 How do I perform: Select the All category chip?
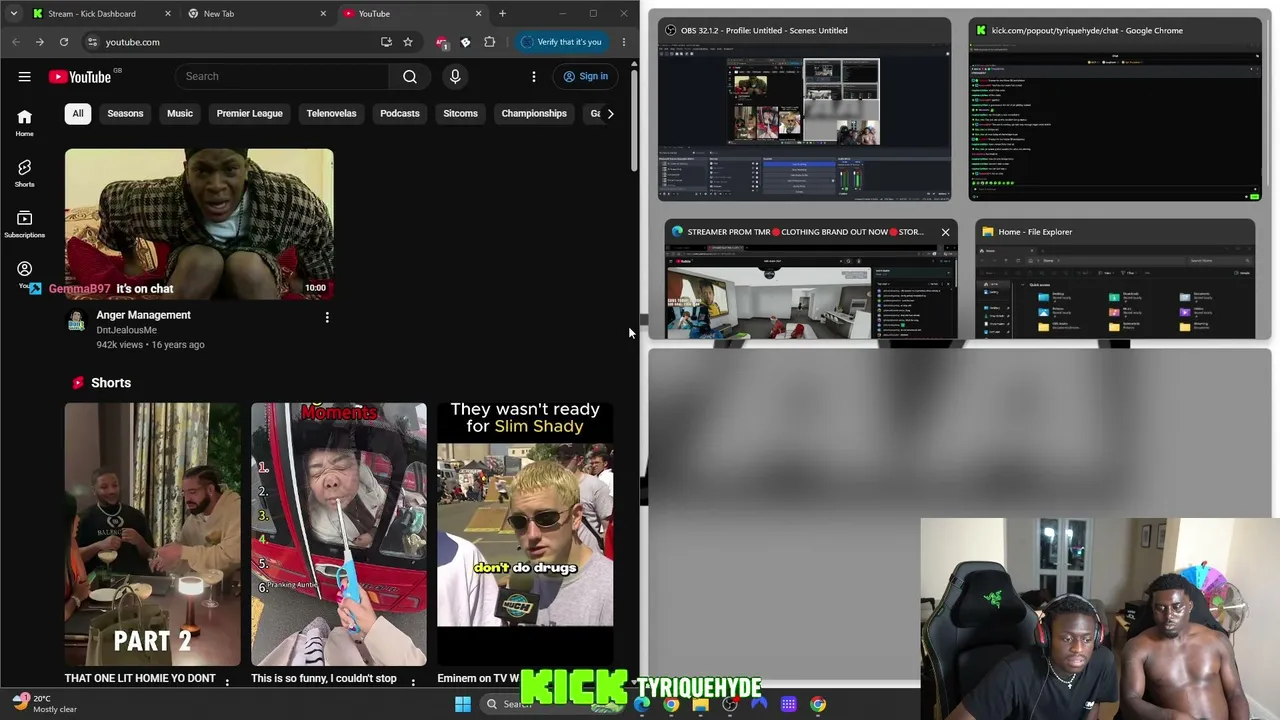tap(78, 113)
